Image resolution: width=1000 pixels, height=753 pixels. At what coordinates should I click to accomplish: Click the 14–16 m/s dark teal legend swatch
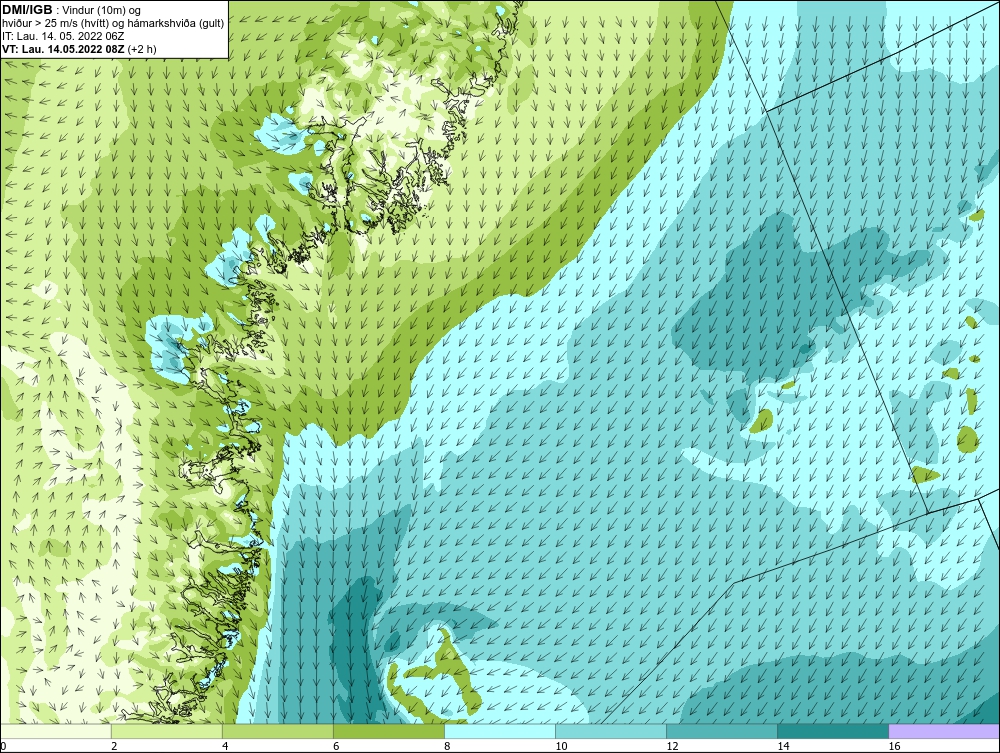click(x=832, y=731)
